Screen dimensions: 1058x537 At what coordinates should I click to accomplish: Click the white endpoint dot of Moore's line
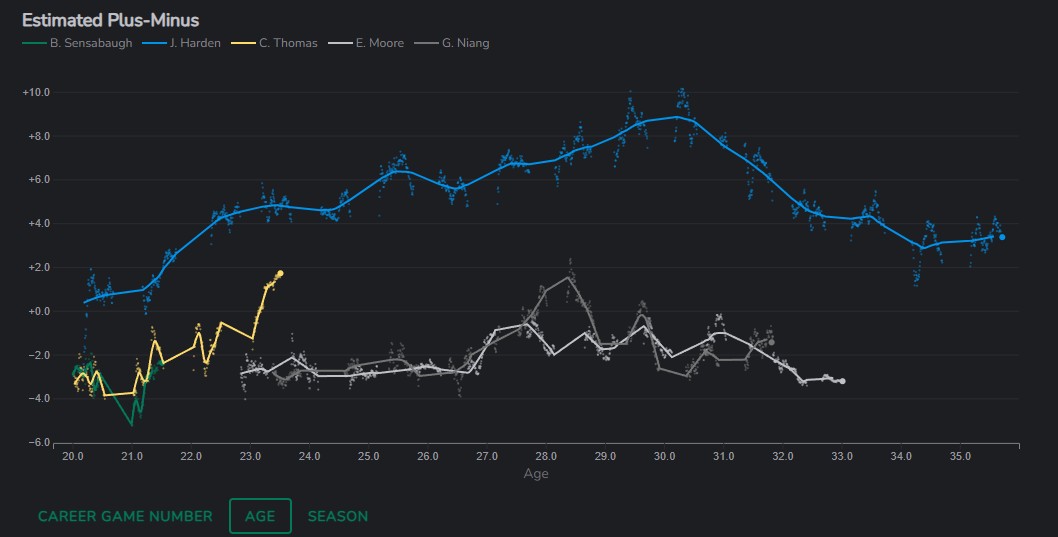pyautogui.click(x=842, y=381)
